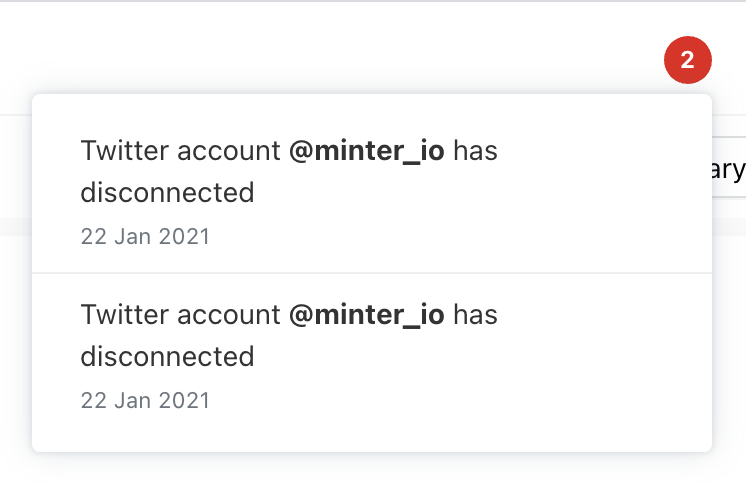Click the word "has" in the second notification
Screen dimensions: 746x484
(x=475, y=315)
